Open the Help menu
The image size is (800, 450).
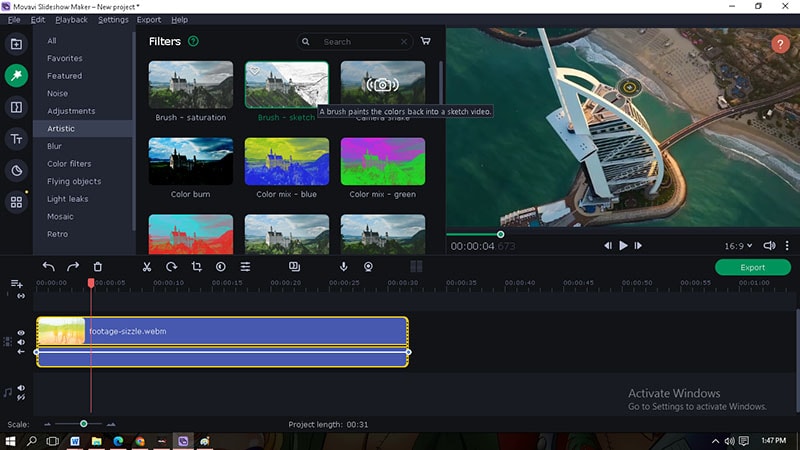click(x=179, y=19)
